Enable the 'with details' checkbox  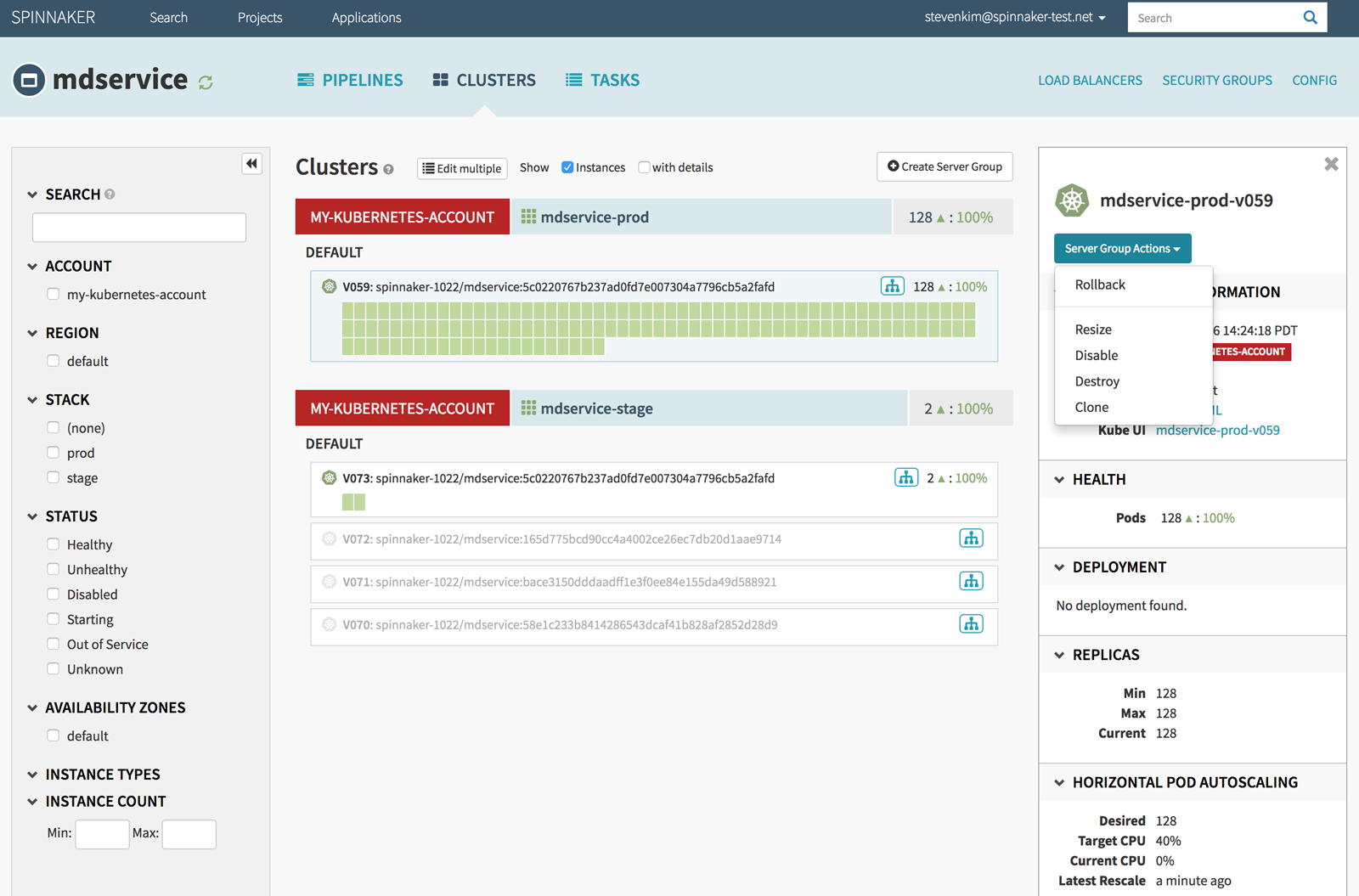pos(644,167)
